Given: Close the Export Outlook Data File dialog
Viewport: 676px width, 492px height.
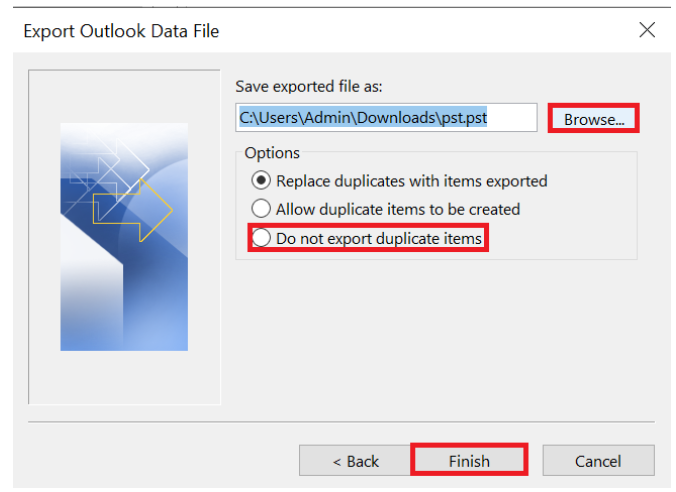Looking at the screenshot, I should [x=647, y=30].
